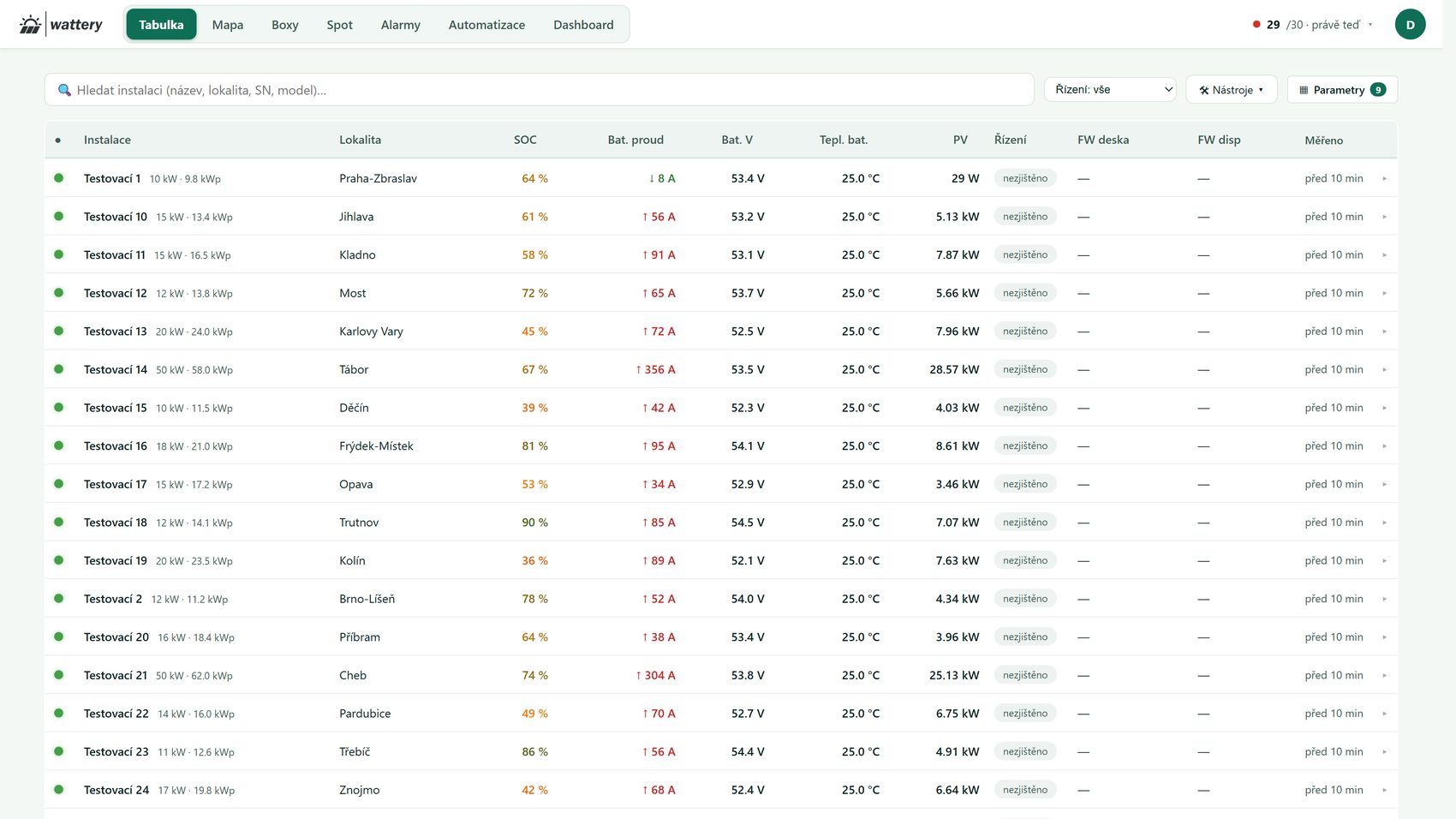Open the Automatizace tab
Image resolution: width=1456 pixels, height=819 pixels.
click(x=486, y=25)
